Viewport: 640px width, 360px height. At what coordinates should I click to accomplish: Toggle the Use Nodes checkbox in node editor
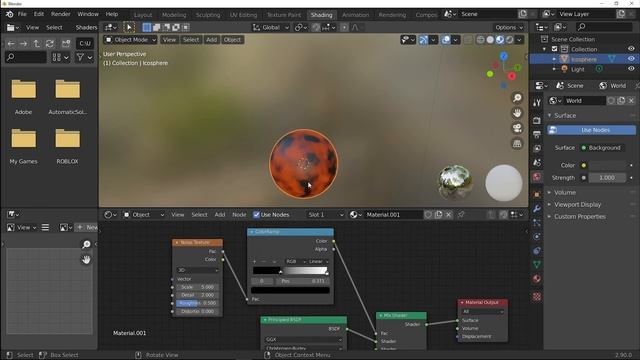[x=256, y=215]
